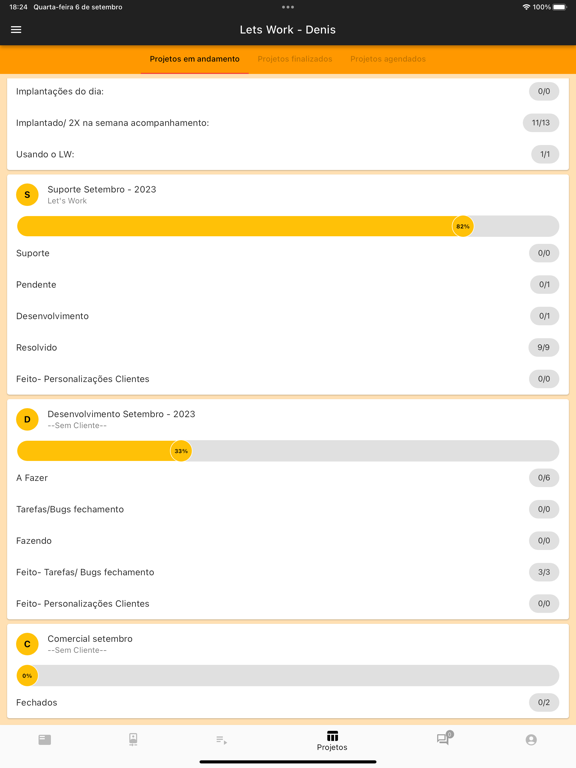576x768 pixels.
Task: Switch to Projetos agendados tab
Action: click(388, 59)
